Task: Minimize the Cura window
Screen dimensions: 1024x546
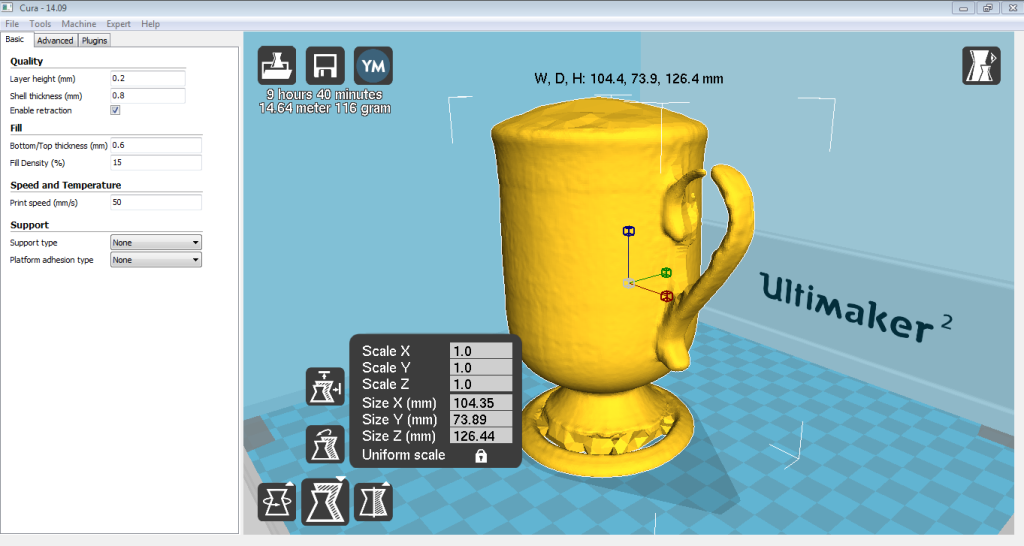Action: (963, 8)
